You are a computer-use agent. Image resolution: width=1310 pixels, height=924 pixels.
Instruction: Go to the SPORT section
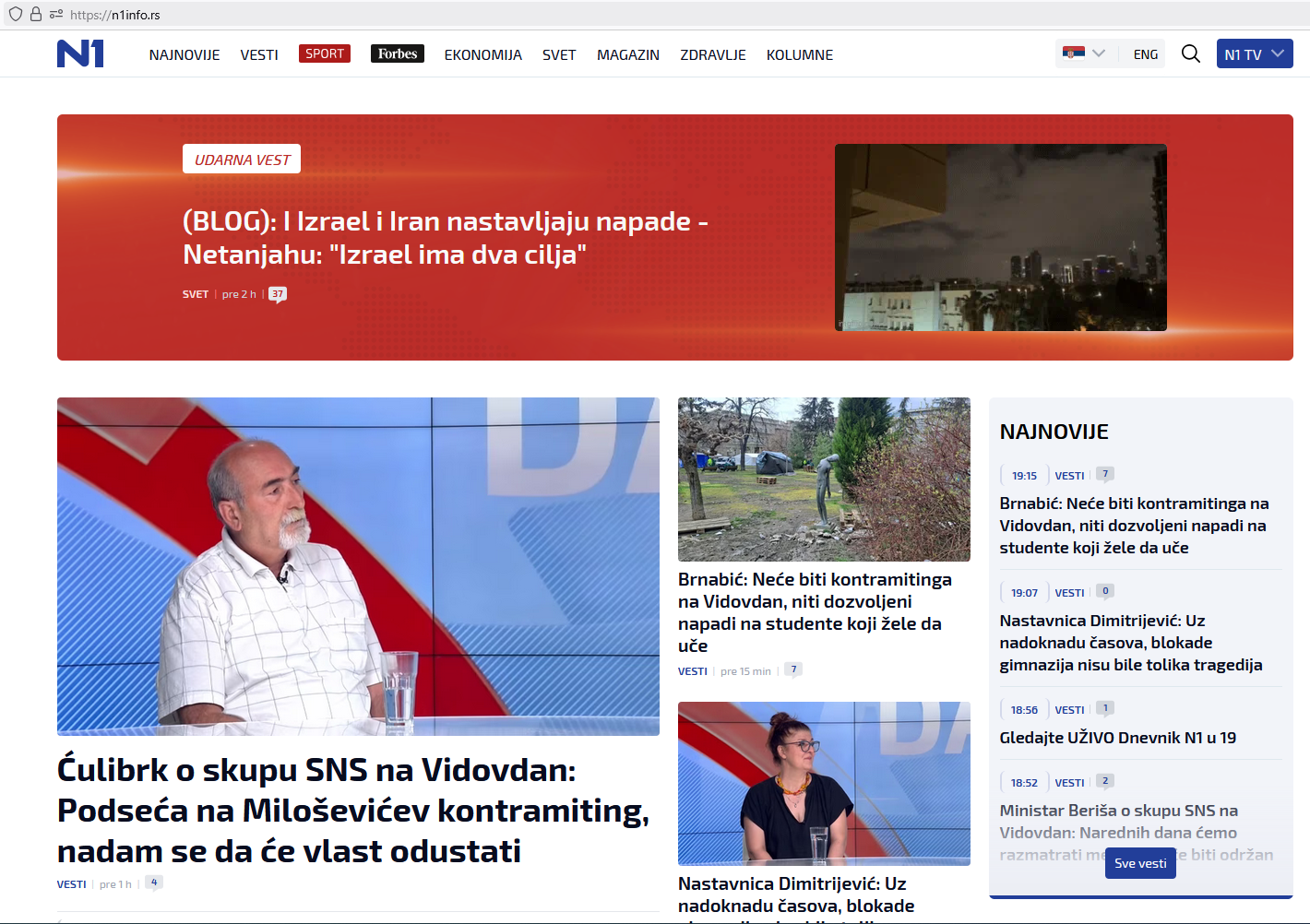[x=325, y=53]
